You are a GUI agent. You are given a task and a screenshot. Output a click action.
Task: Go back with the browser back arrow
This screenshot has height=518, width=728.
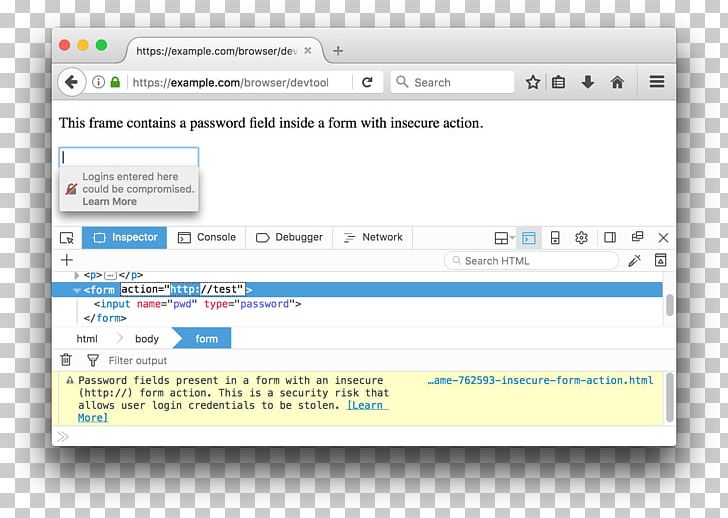72,82
